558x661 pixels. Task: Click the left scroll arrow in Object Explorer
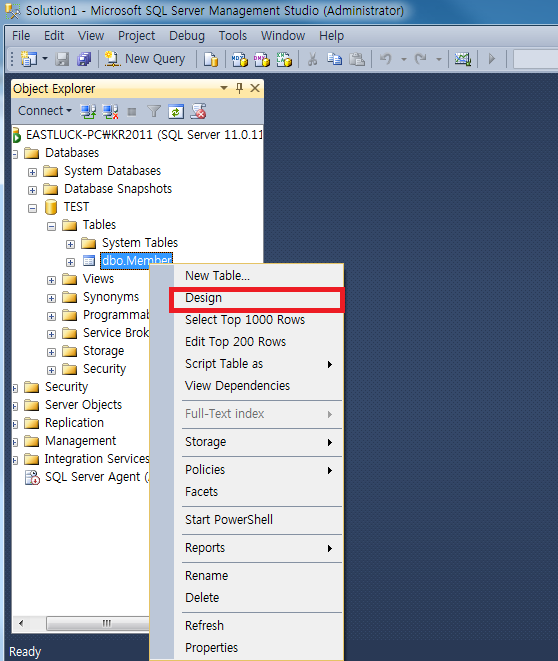(21, 623)
